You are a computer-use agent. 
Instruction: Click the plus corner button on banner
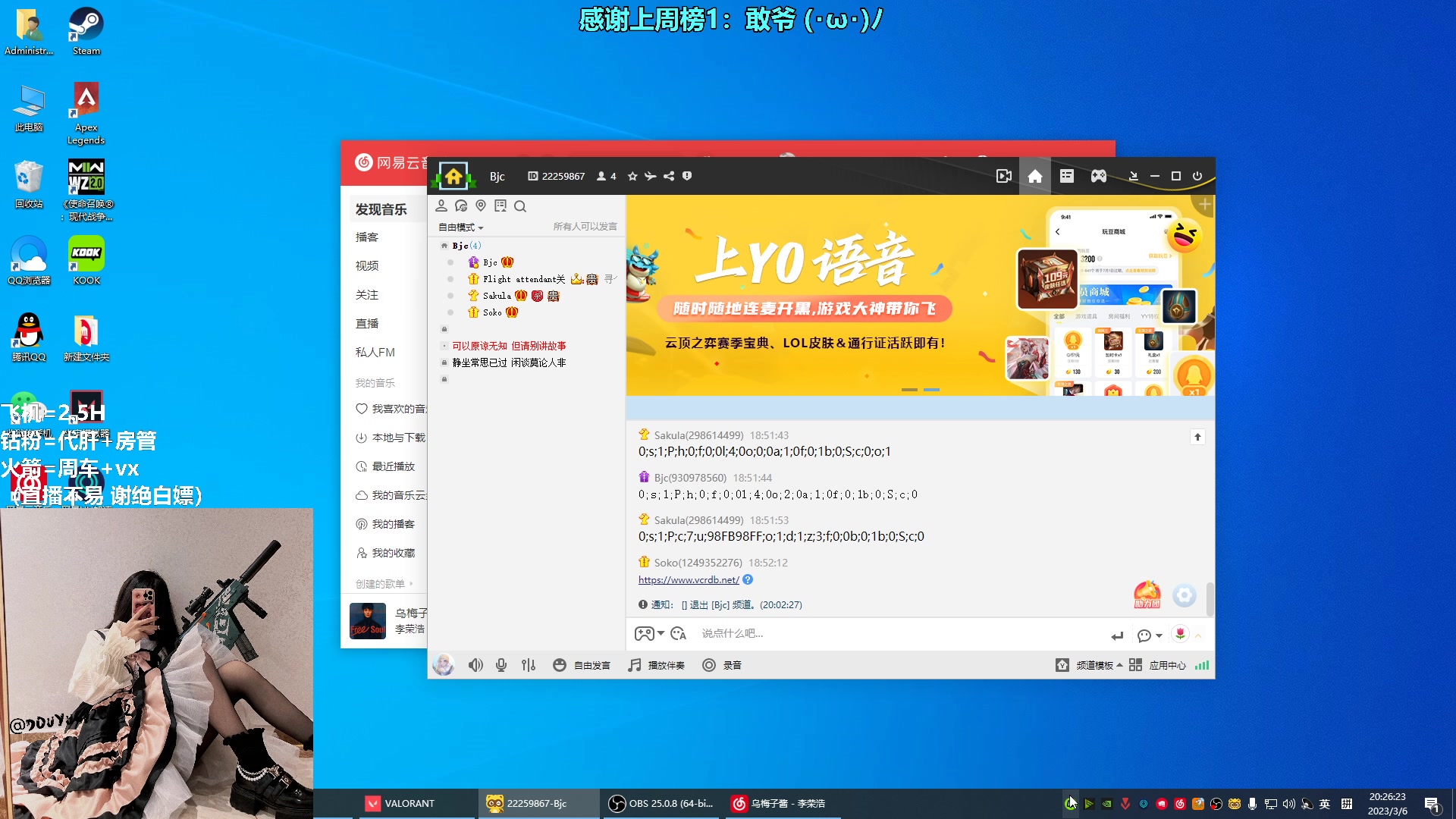[1205, 205]
